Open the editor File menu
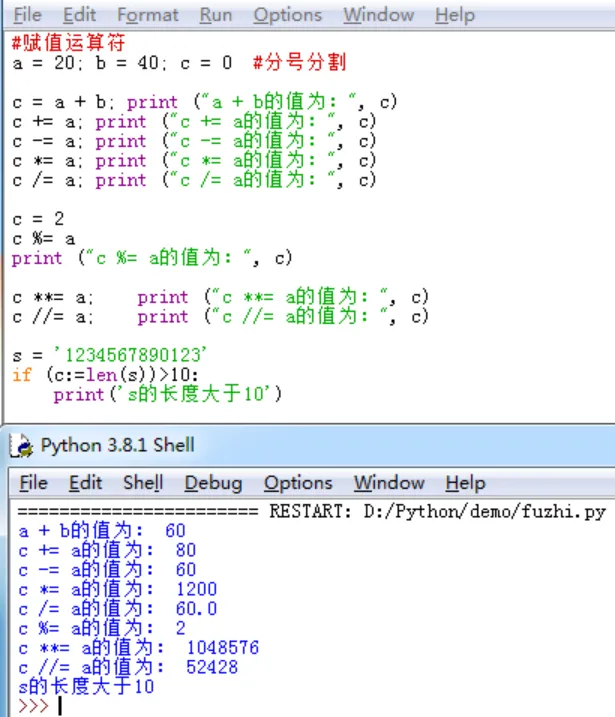Screen dimensions: 615x717 click(x=27, y=15)
